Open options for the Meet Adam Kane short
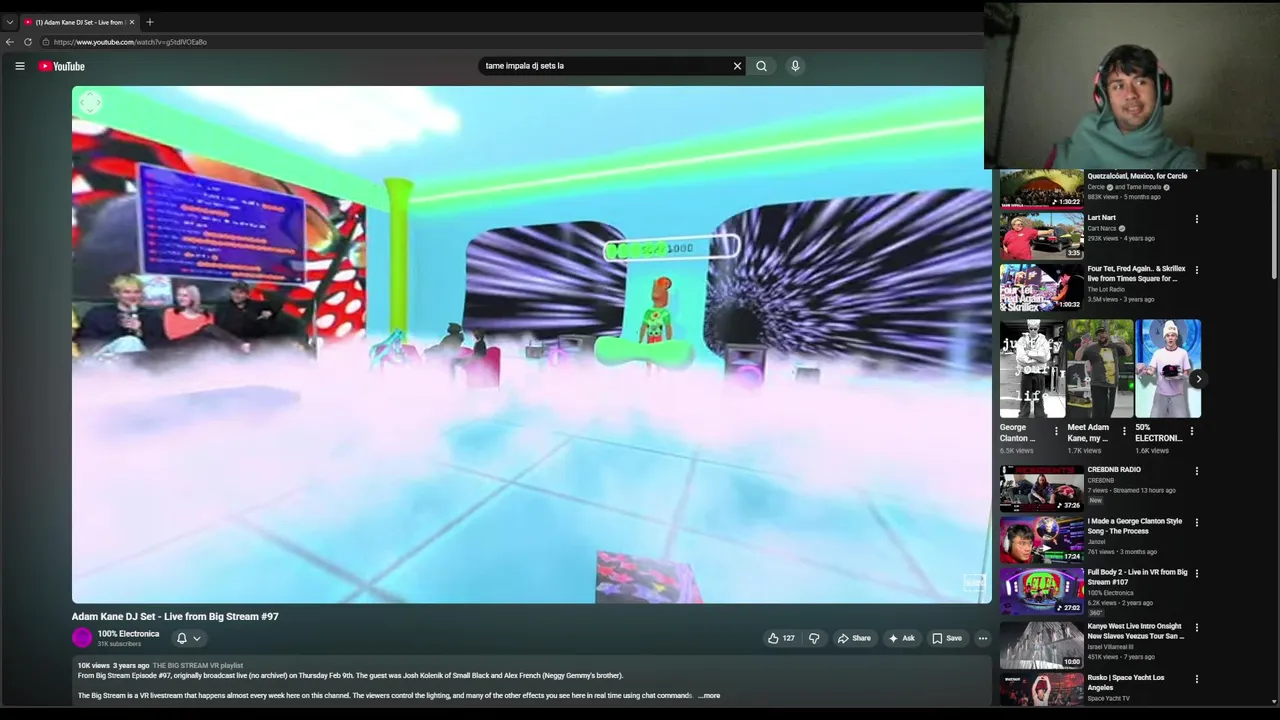 tap(1124, 431)
